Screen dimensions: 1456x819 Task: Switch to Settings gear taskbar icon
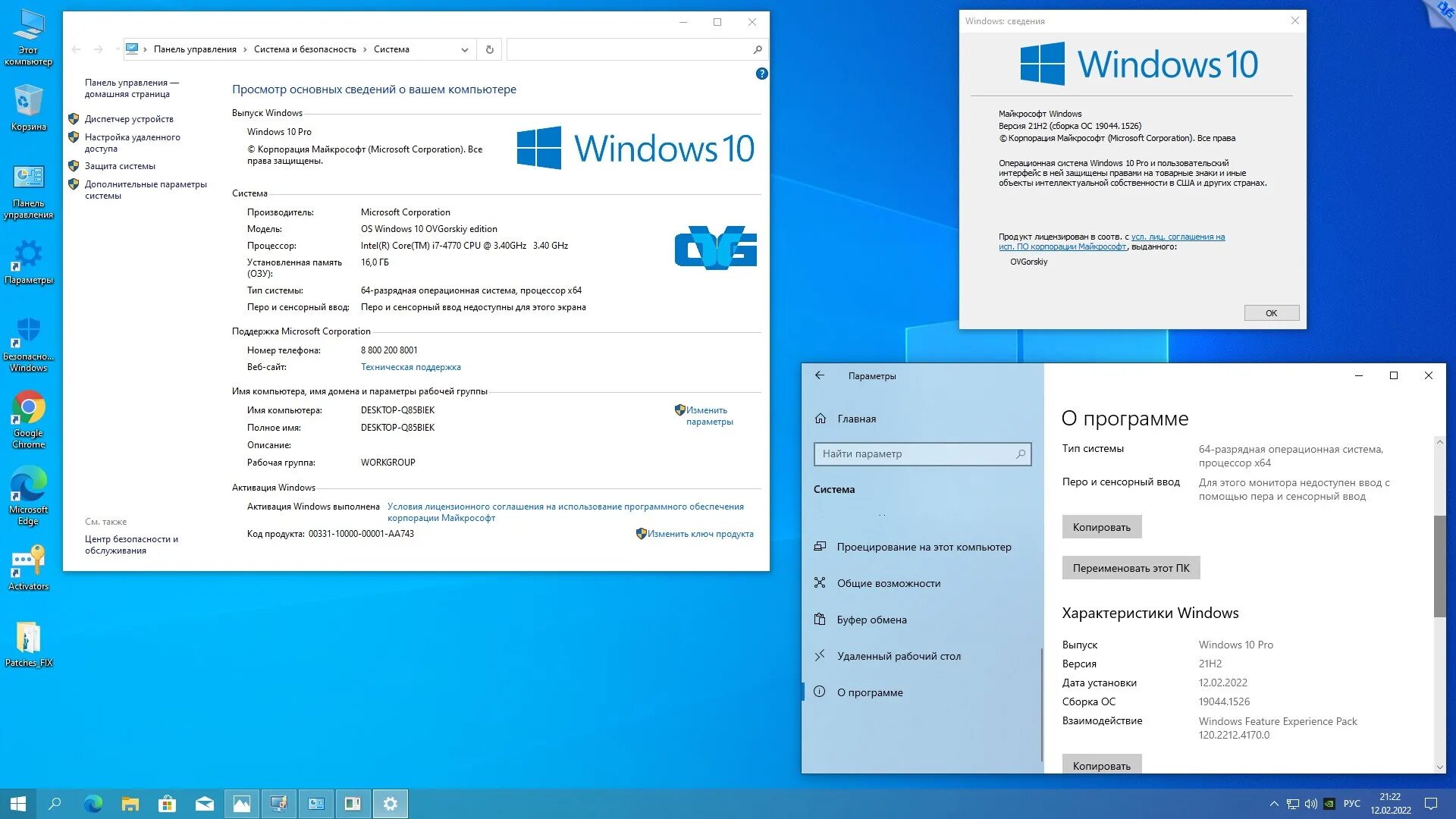[391, 804]
